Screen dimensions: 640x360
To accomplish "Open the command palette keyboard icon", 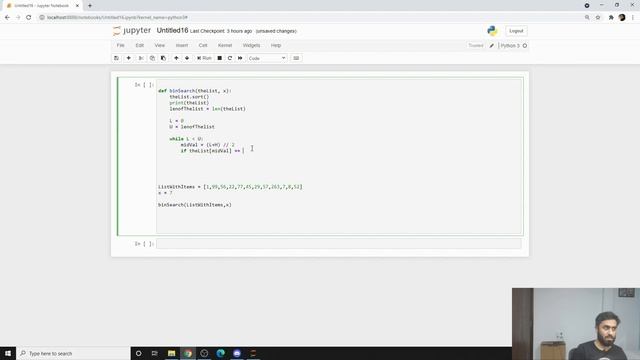I will (296, 58).
